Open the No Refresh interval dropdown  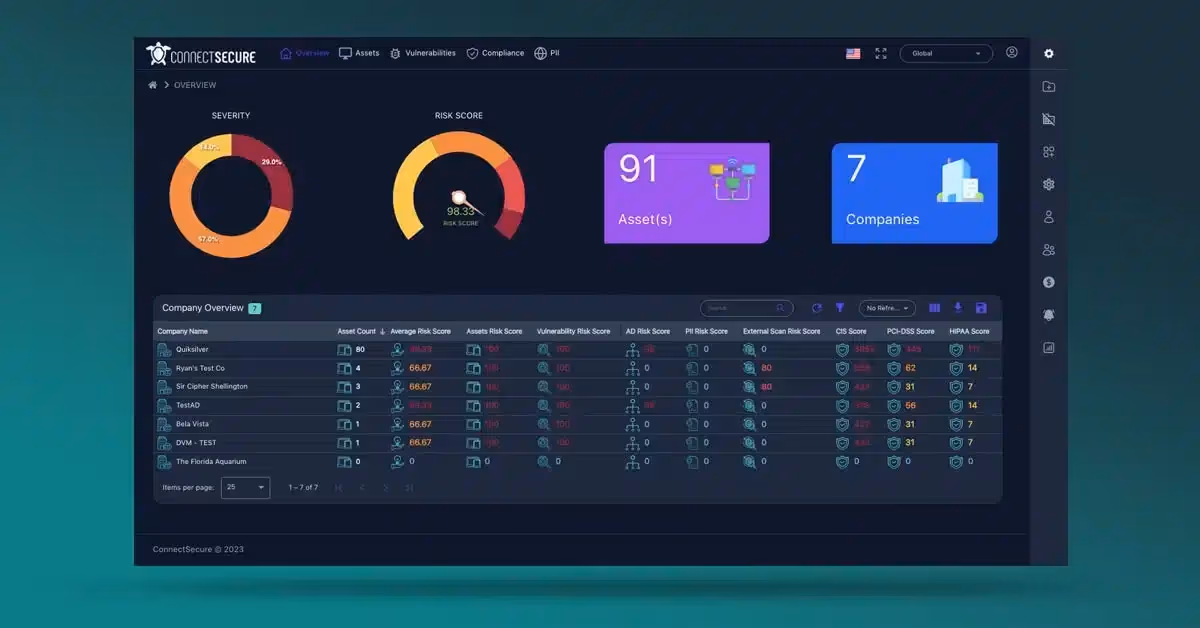(887, 308)
